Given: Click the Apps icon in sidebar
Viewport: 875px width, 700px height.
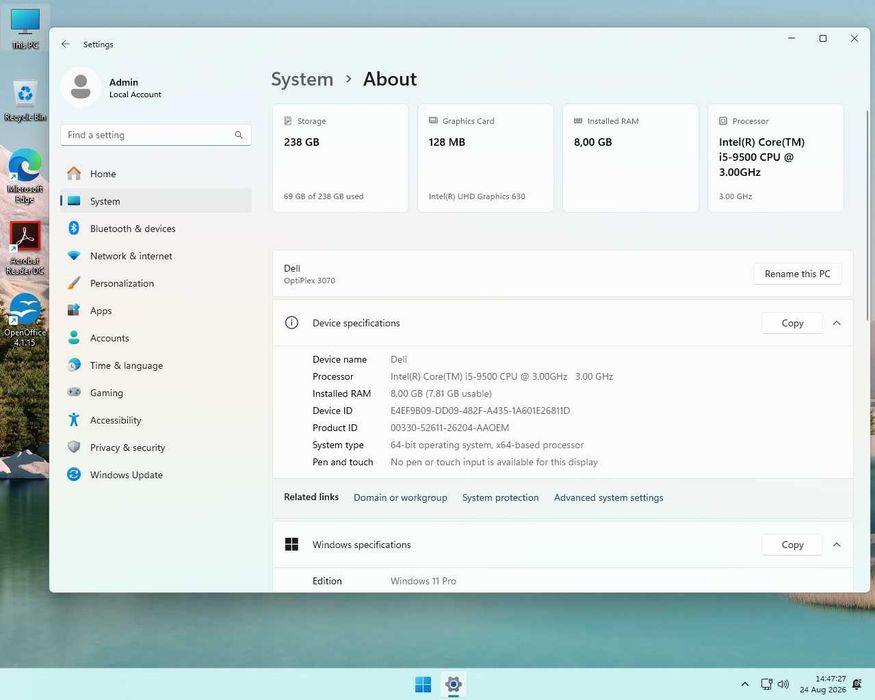Looking at the screenshot, I should (x=74, y=310).
